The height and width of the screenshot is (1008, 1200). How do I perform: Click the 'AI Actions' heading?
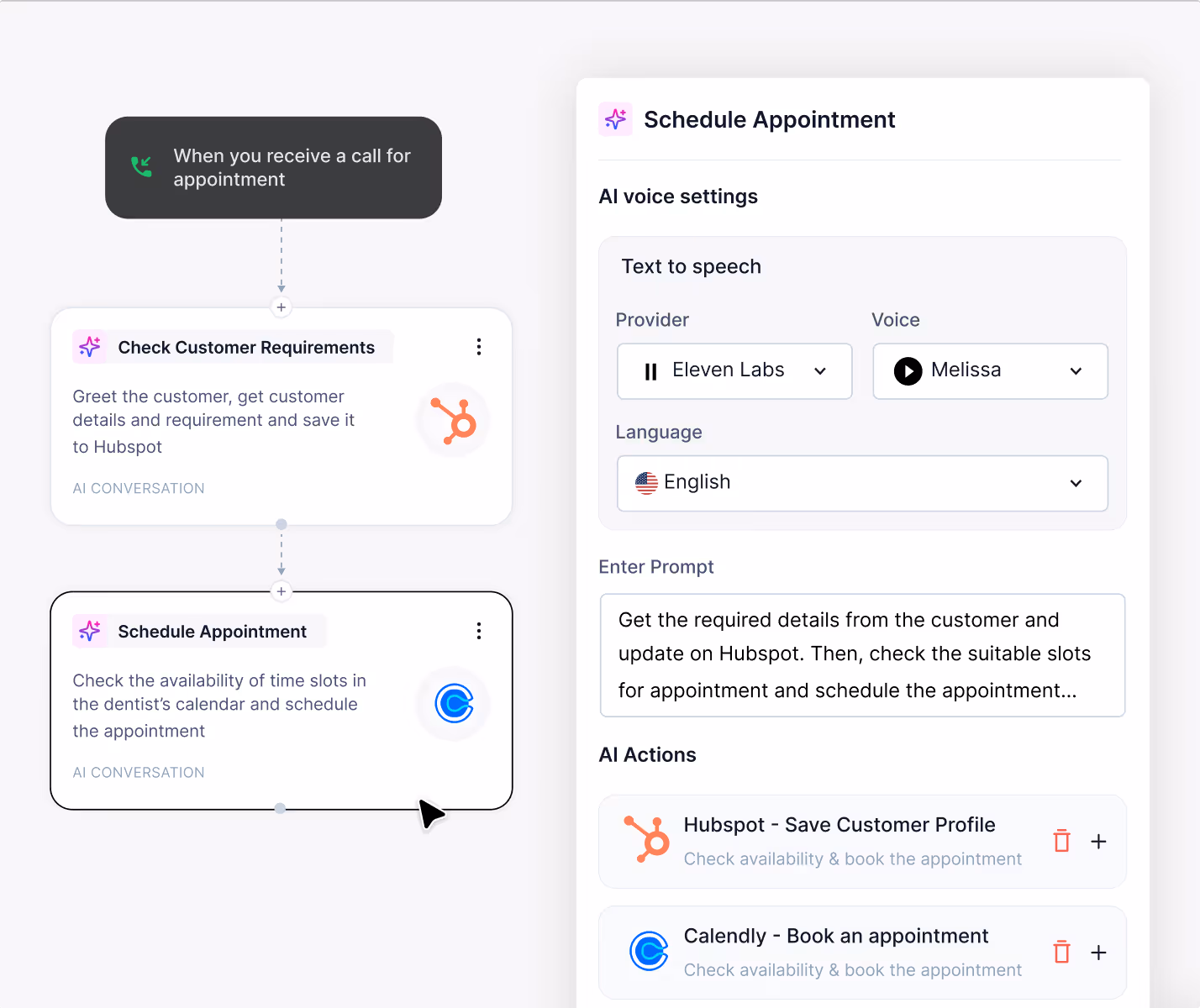tap(647, 755)
